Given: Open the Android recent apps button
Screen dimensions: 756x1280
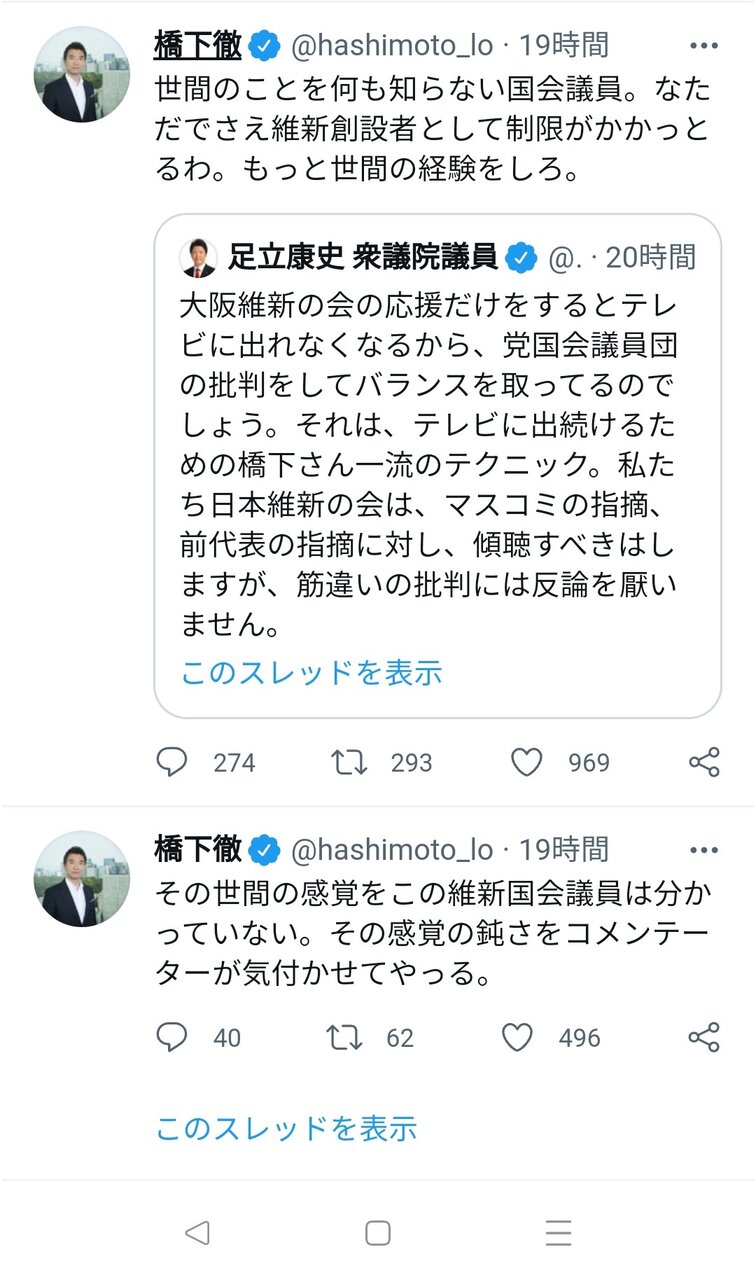Looking at the screenshot, I should [x=558, y=1232].
